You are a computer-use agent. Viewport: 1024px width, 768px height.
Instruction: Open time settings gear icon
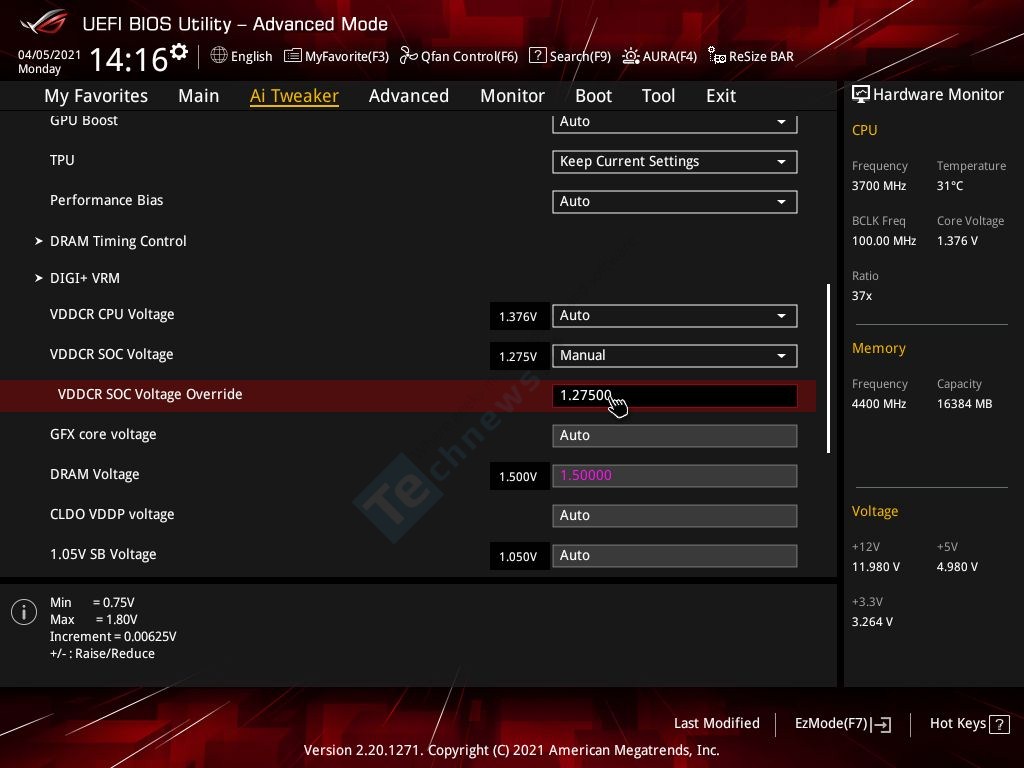coord(179,51)
